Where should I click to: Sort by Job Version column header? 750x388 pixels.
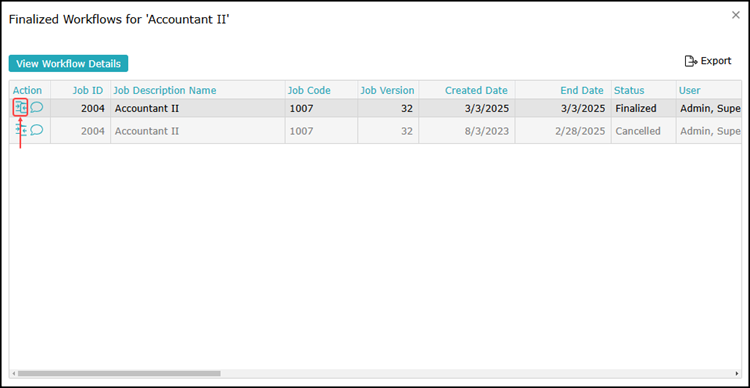click(x=387, y=90)
